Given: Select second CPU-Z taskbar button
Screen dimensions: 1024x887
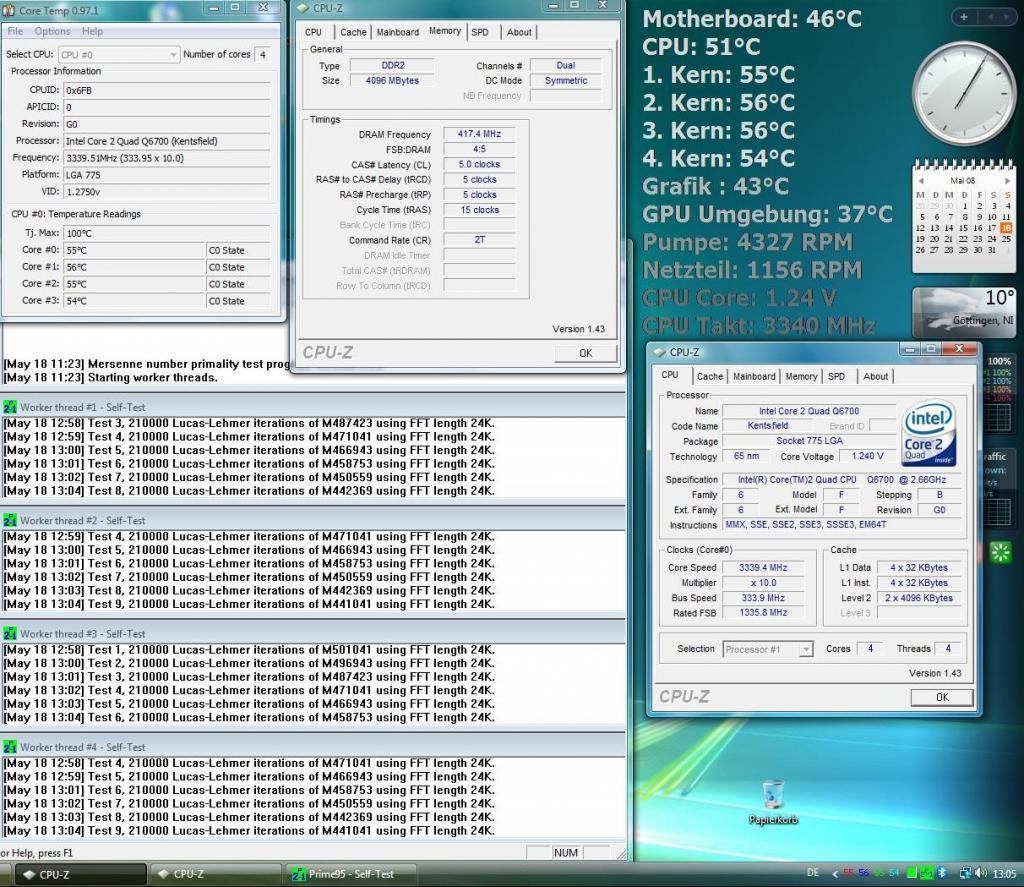Looking at the screenshot, I should tap(214, 874).
